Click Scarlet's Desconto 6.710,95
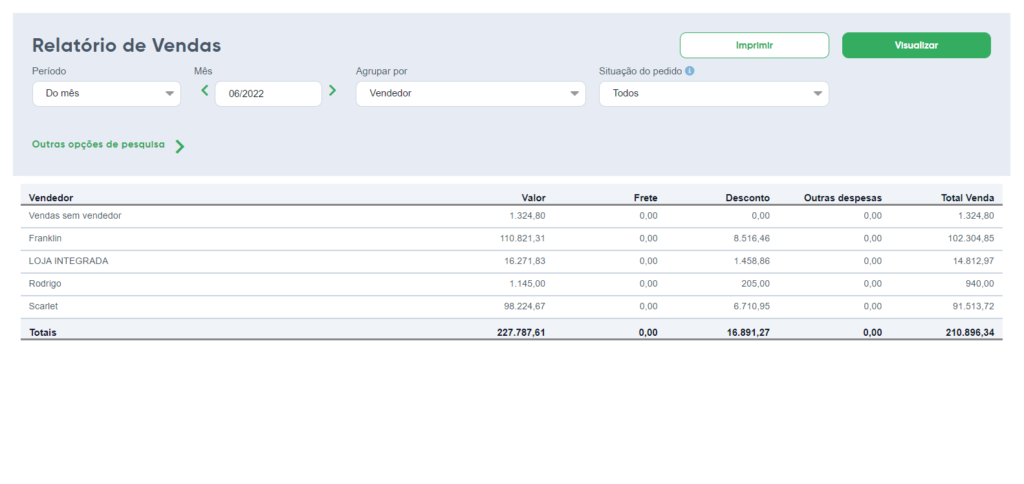Image resolution: width=1024 pixels, height=484 pixels. [752, 306]
